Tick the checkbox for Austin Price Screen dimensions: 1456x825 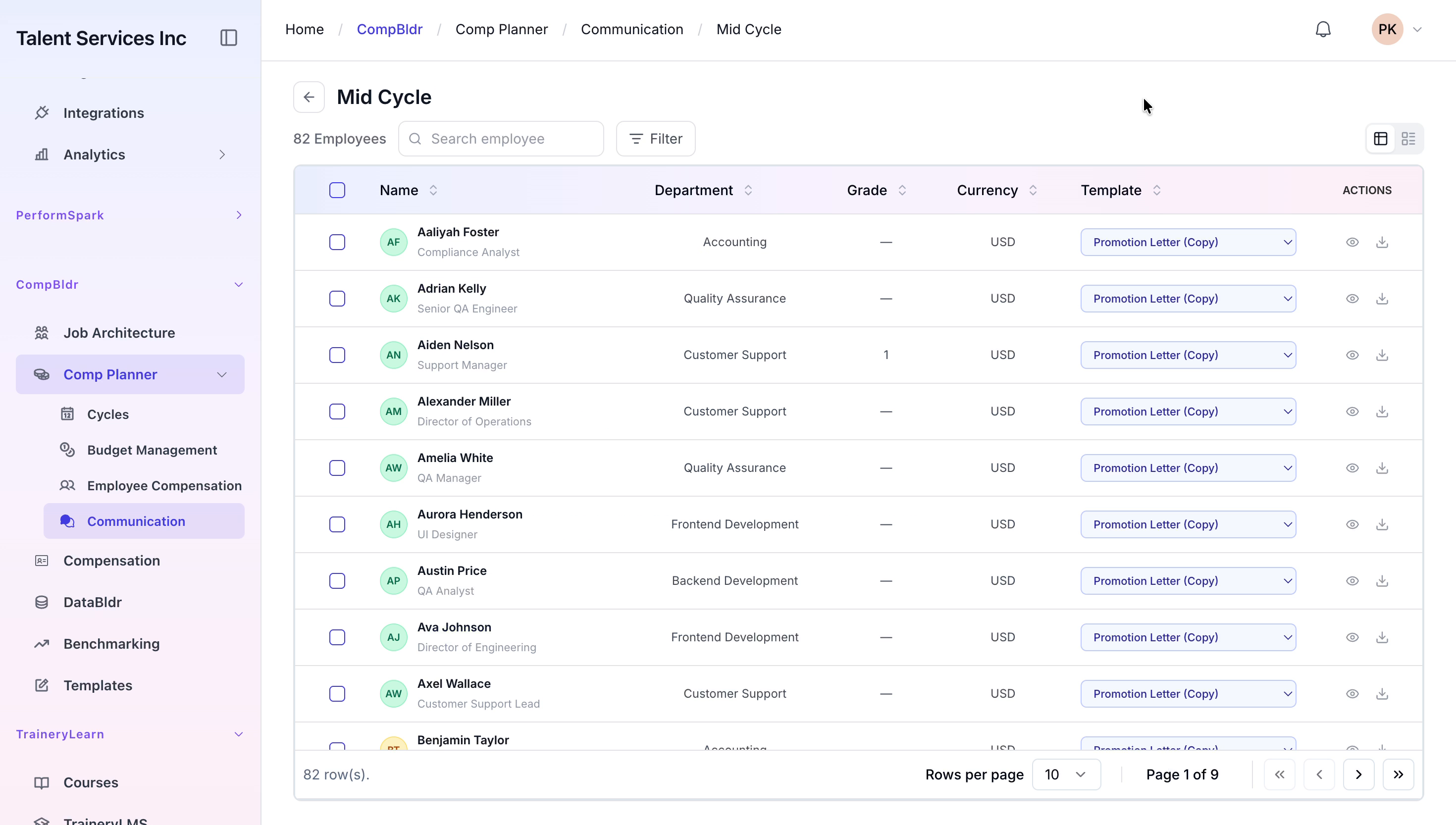(x=337, y=581)
